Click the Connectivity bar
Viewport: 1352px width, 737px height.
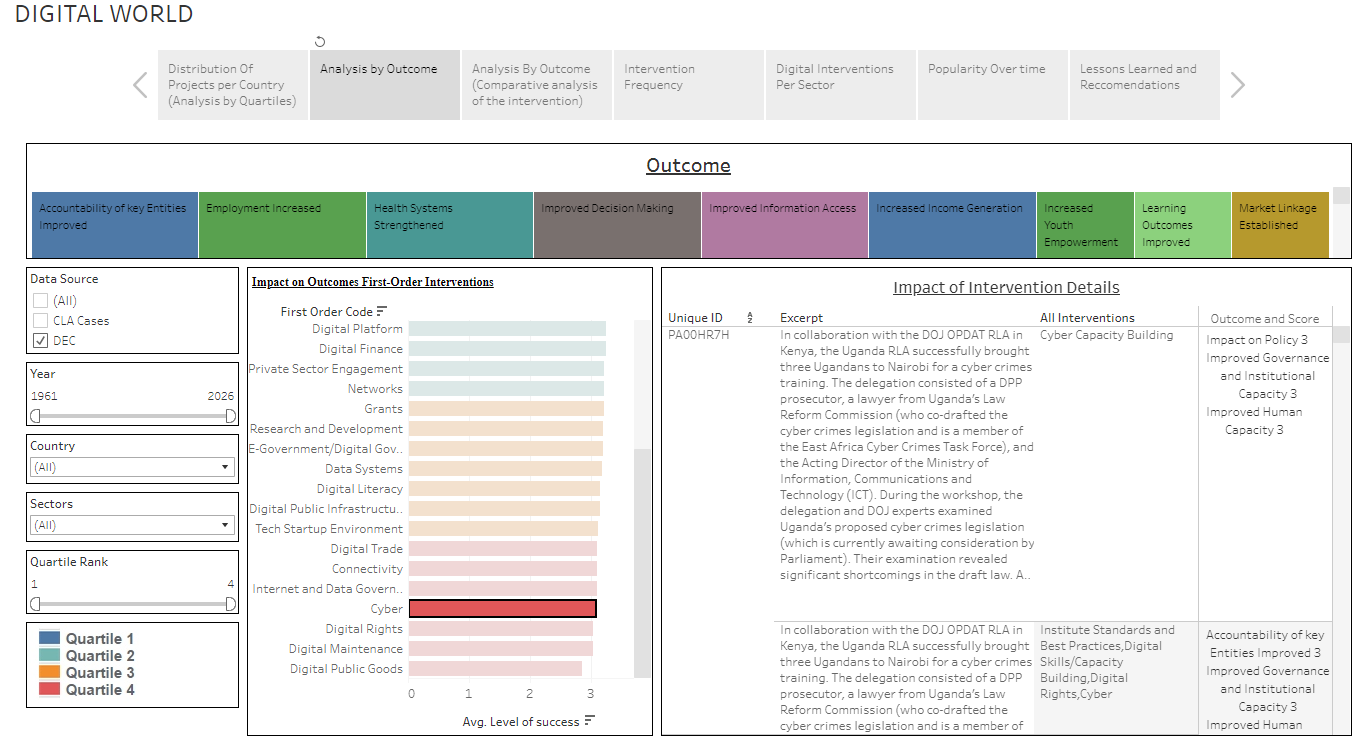pyautogui.click(x=503, y=569)
